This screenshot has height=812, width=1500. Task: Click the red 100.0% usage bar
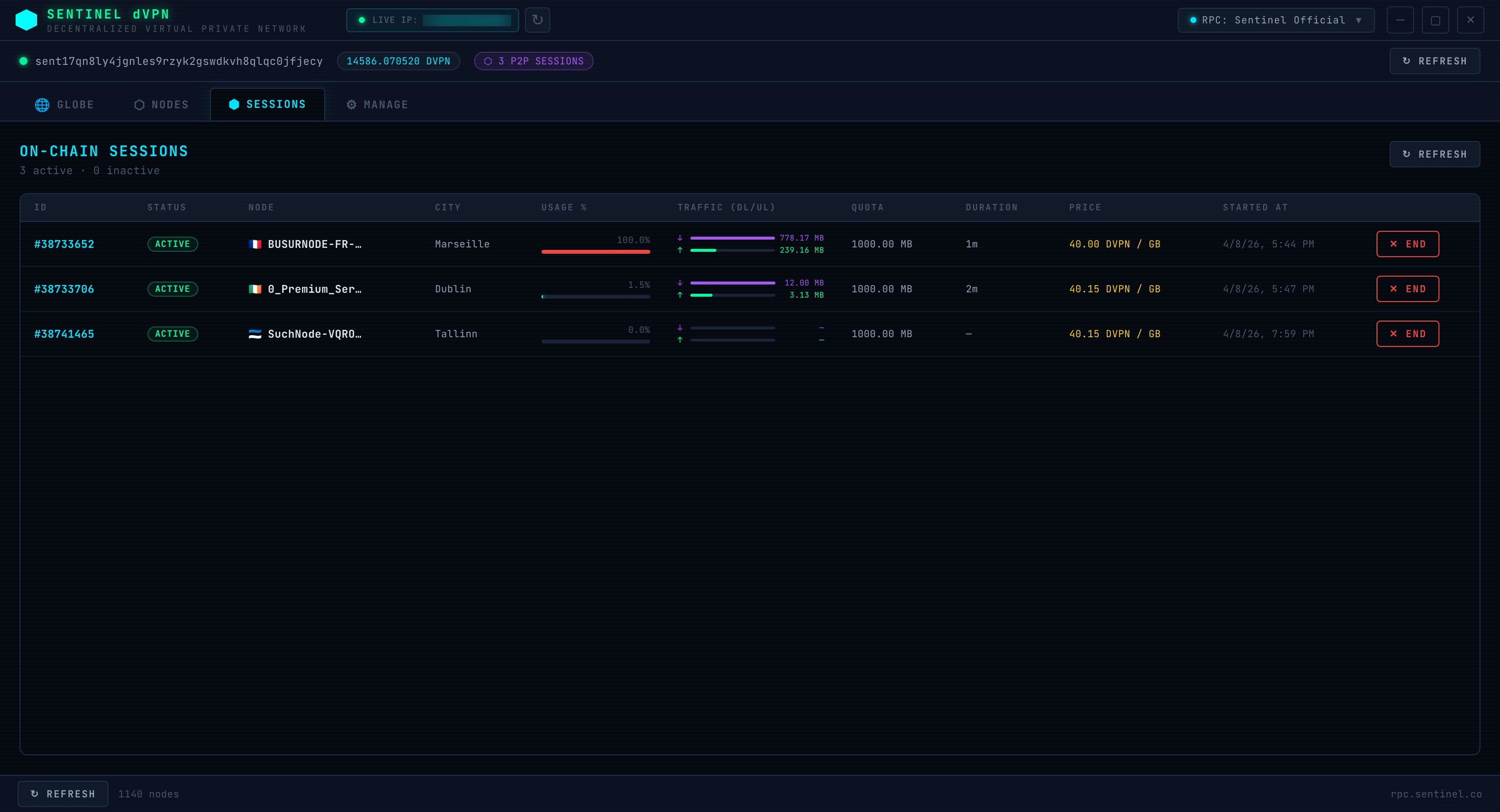point(596,251)
